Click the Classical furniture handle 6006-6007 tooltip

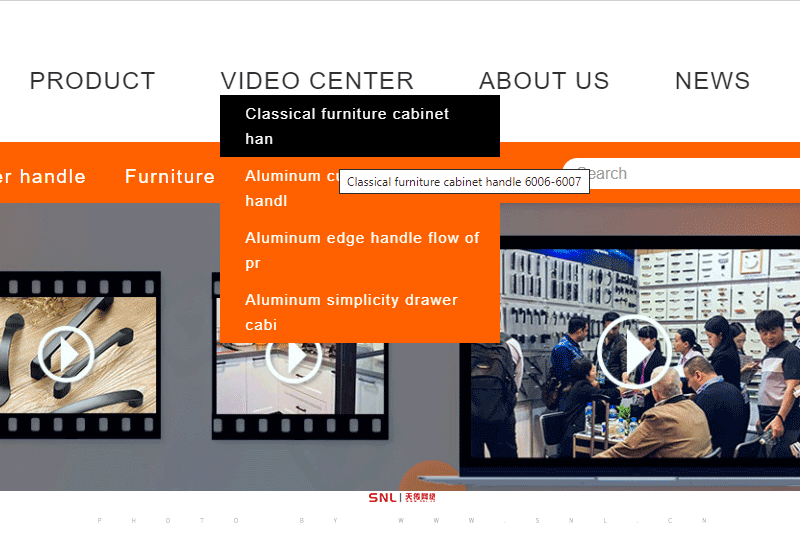pos(464,182)
